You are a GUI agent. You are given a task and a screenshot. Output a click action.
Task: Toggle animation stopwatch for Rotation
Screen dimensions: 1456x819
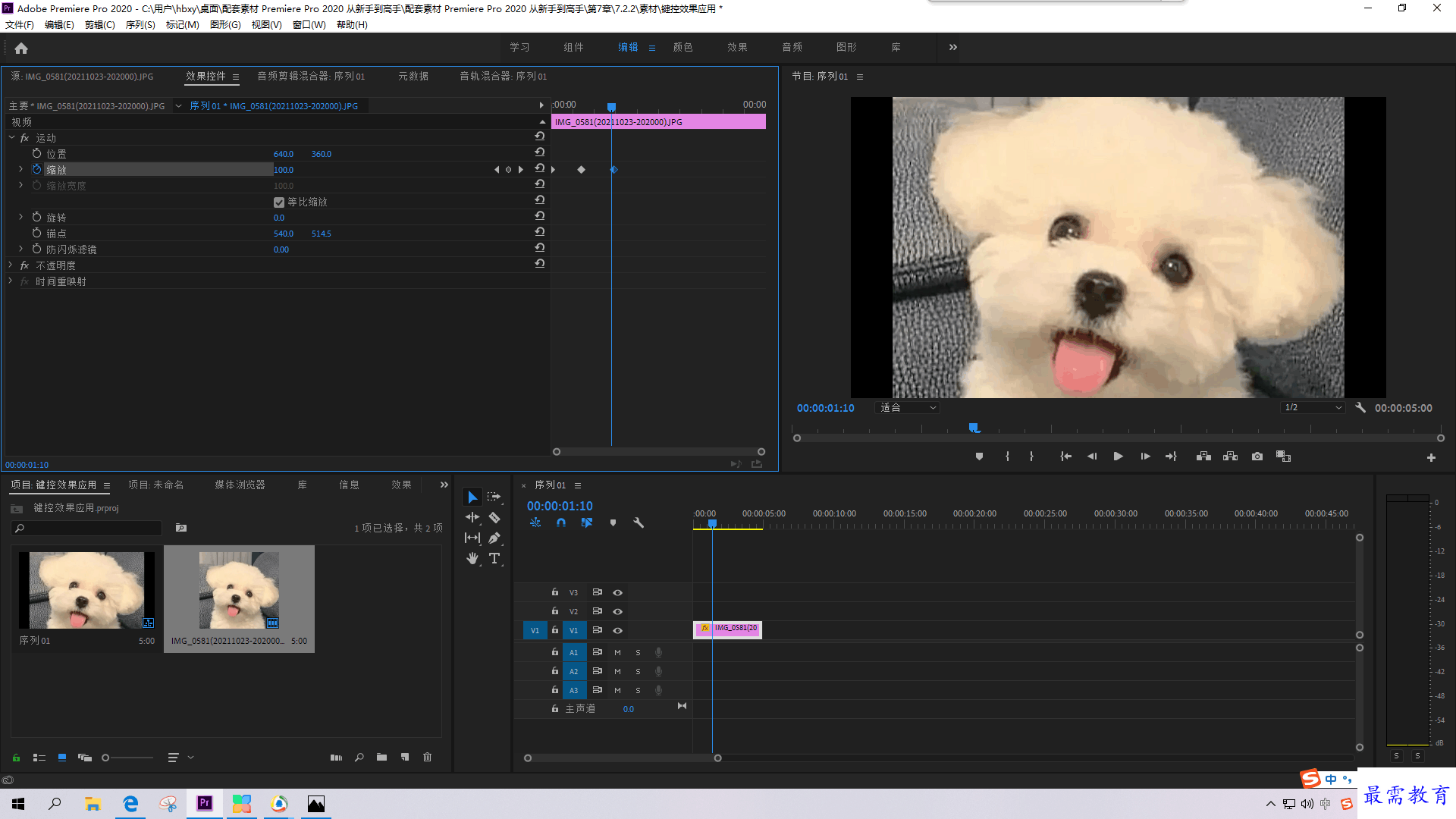36,217
